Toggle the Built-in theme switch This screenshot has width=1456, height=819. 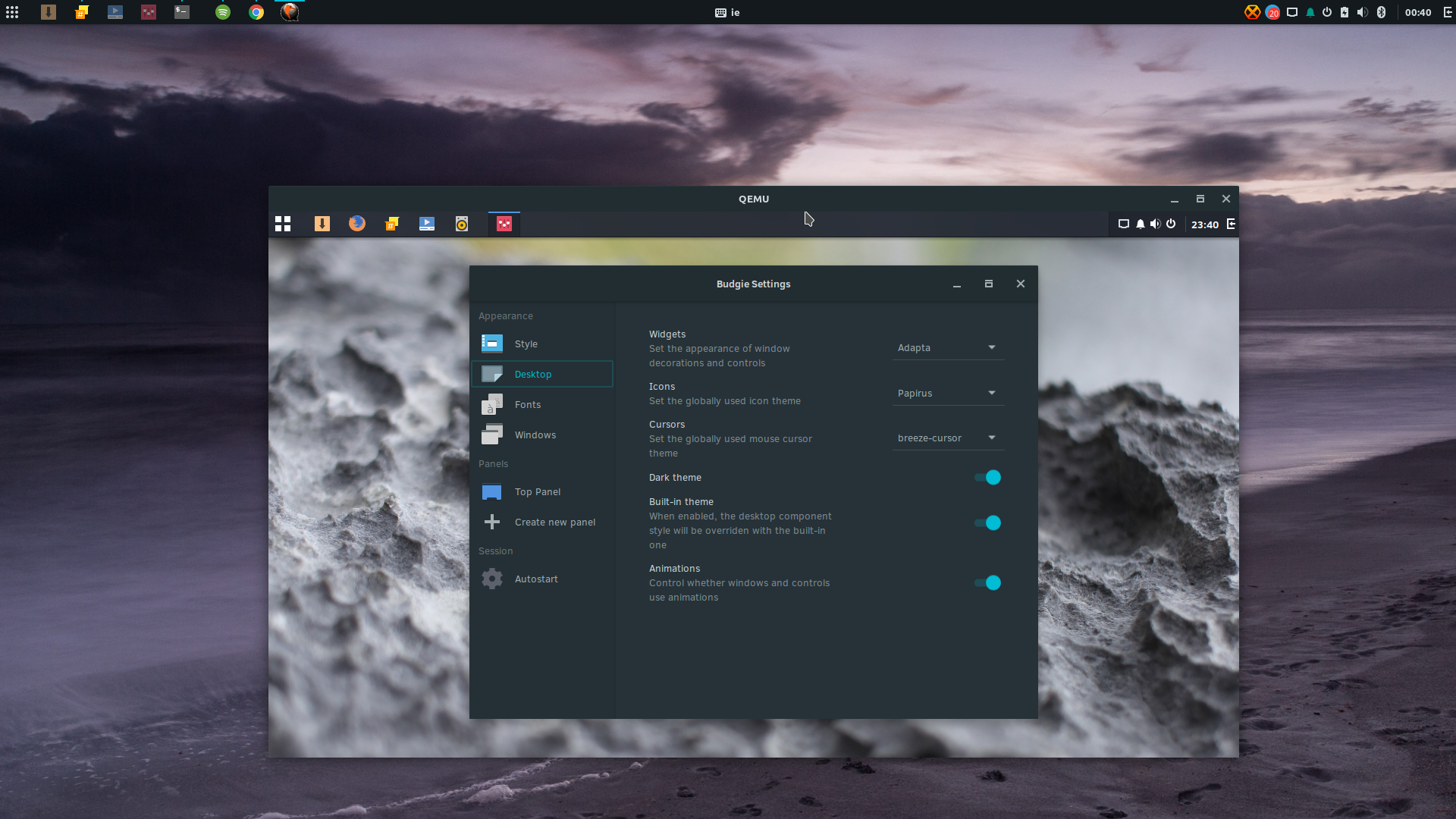pyautogui.click(x=987, y=522)
